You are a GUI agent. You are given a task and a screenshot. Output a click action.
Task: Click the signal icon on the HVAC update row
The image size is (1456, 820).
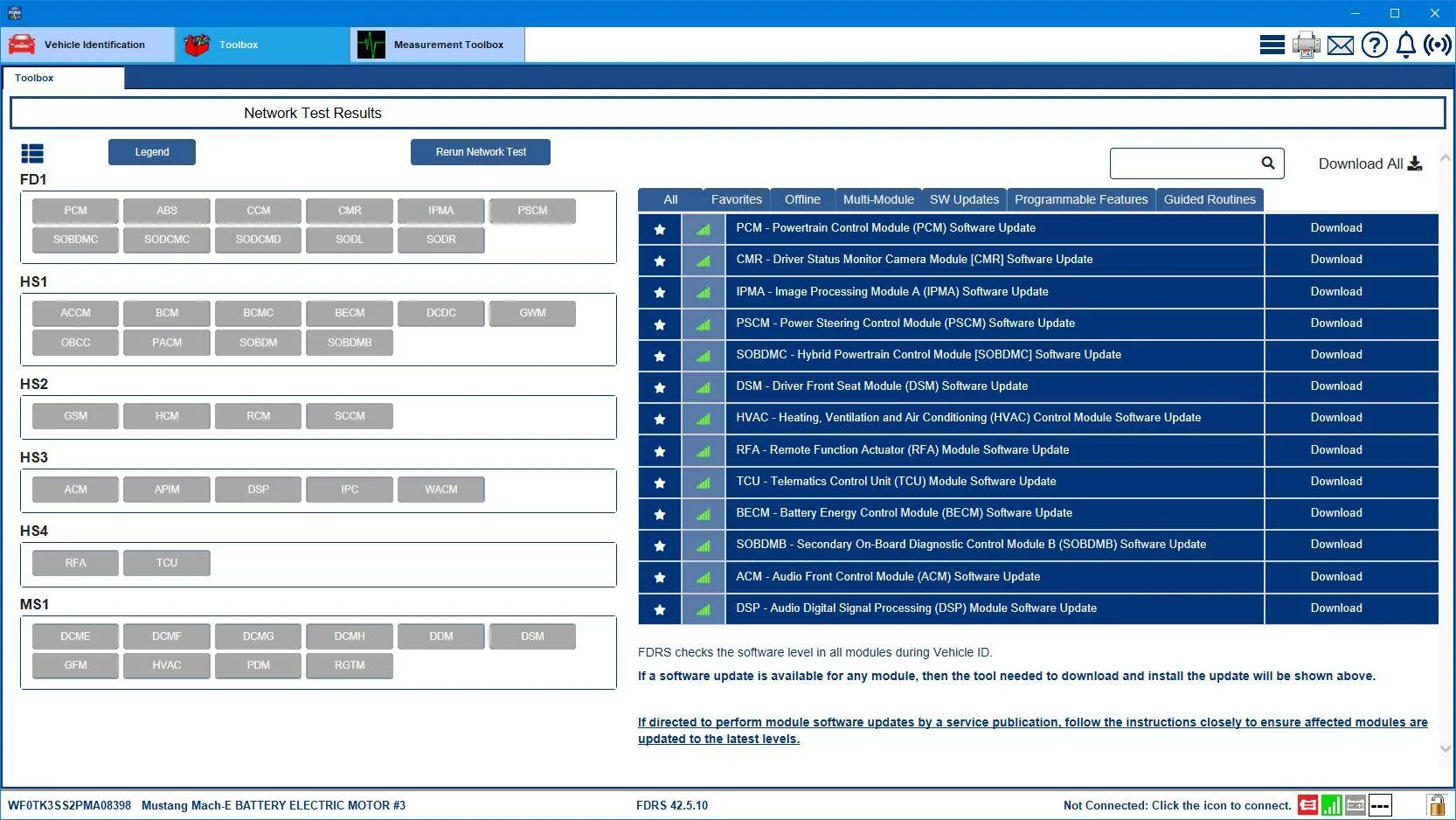pyautogui.click(x=704, y=419)
